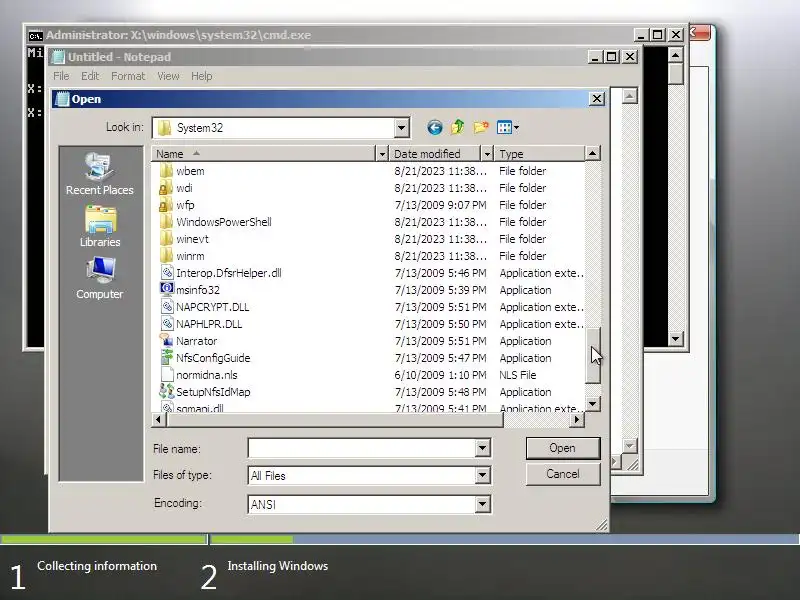Click the Notepad icon in the Open dialog title bar
The image size is (800, 600).
(x=62, y=99)
